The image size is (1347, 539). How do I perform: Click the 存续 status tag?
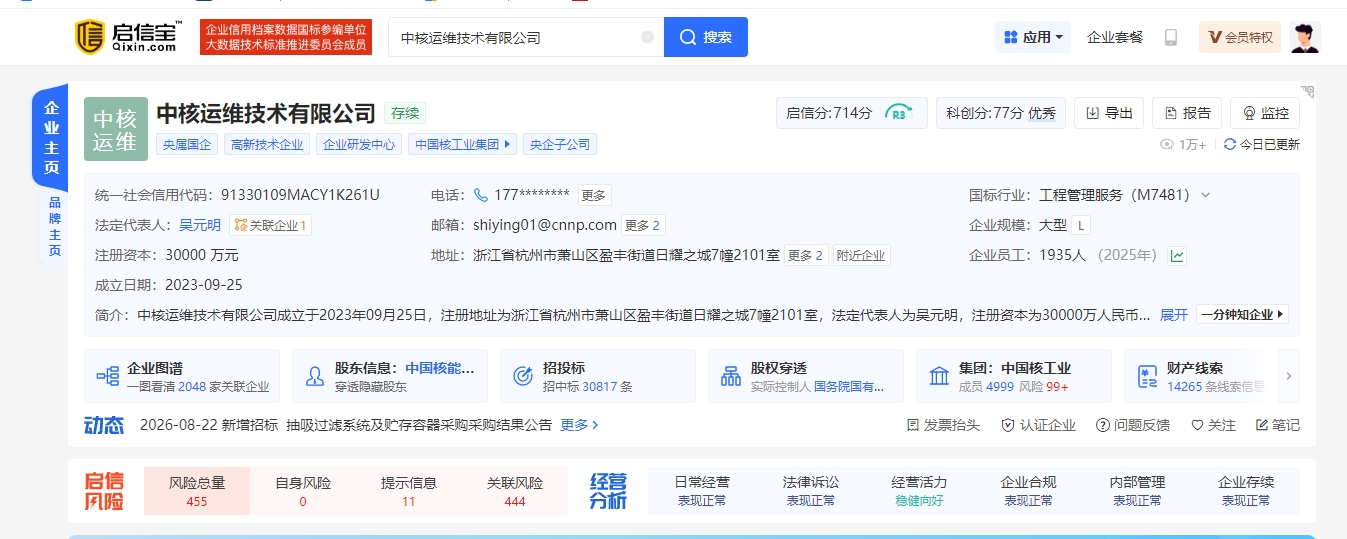[x=405, y=113]
